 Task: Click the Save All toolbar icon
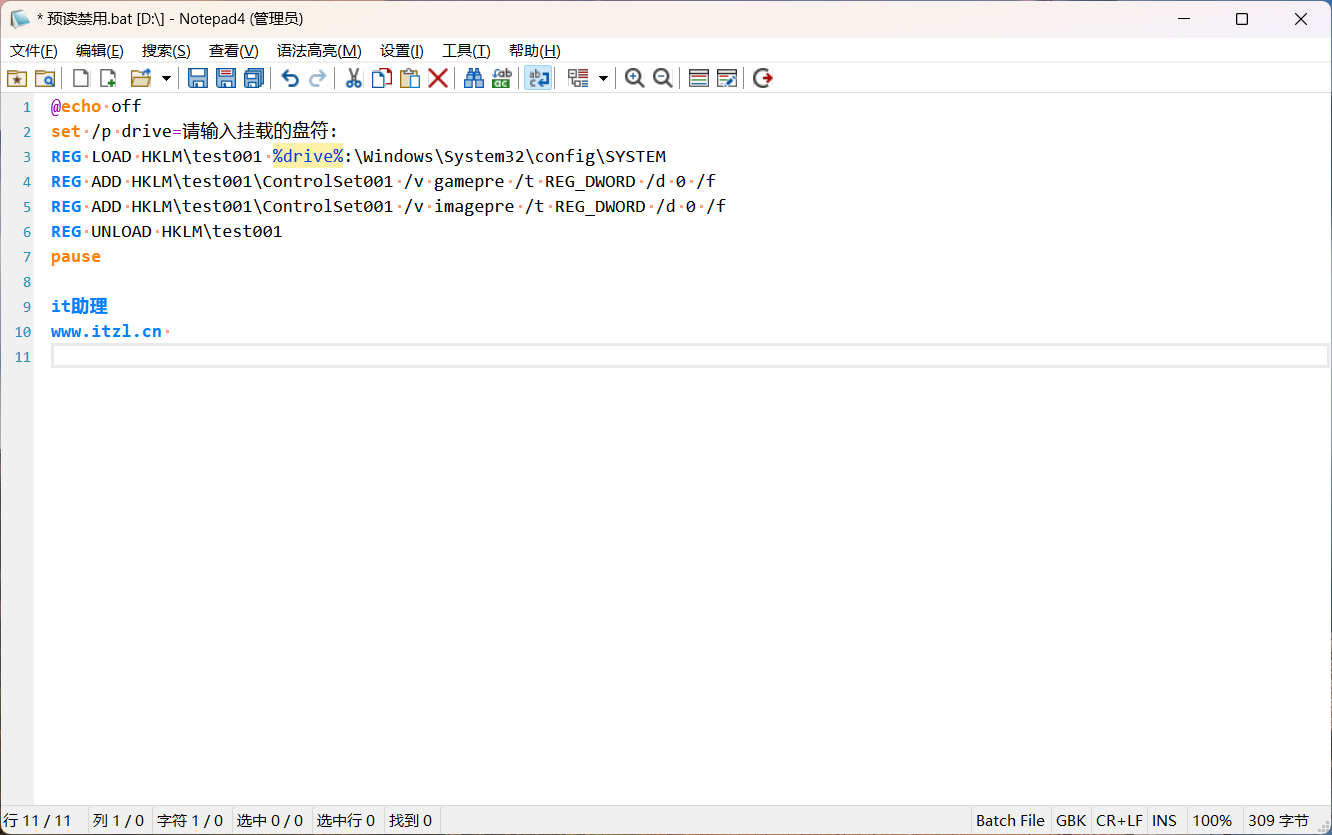coord(254,77)
